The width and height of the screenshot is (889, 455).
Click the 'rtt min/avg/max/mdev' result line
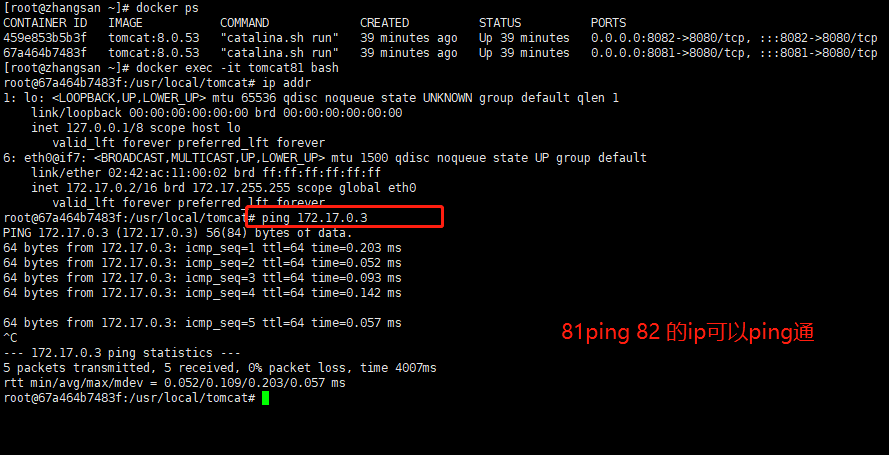(x=174, y=382)
